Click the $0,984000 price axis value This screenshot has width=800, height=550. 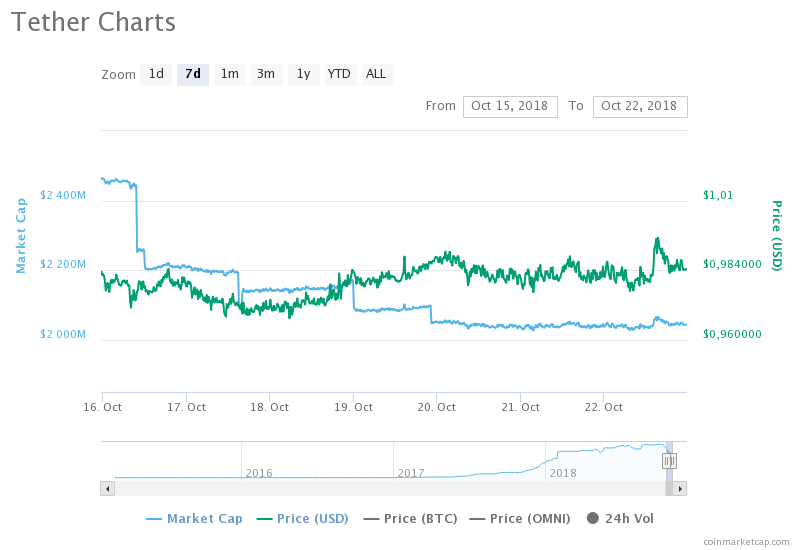click(x=732, y=264)
